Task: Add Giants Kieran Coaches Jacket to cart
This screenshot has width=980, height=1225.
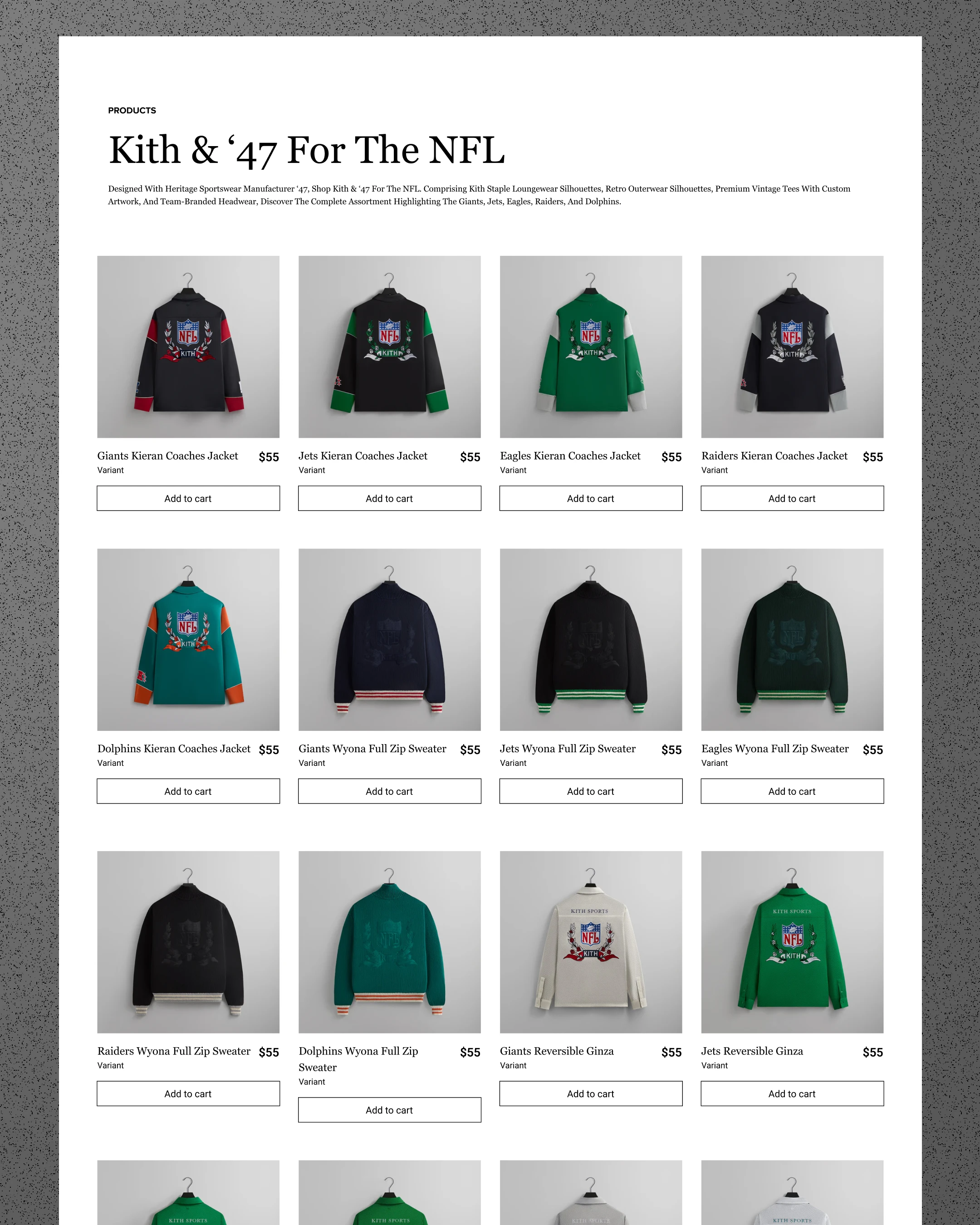Action: point(188,498)
